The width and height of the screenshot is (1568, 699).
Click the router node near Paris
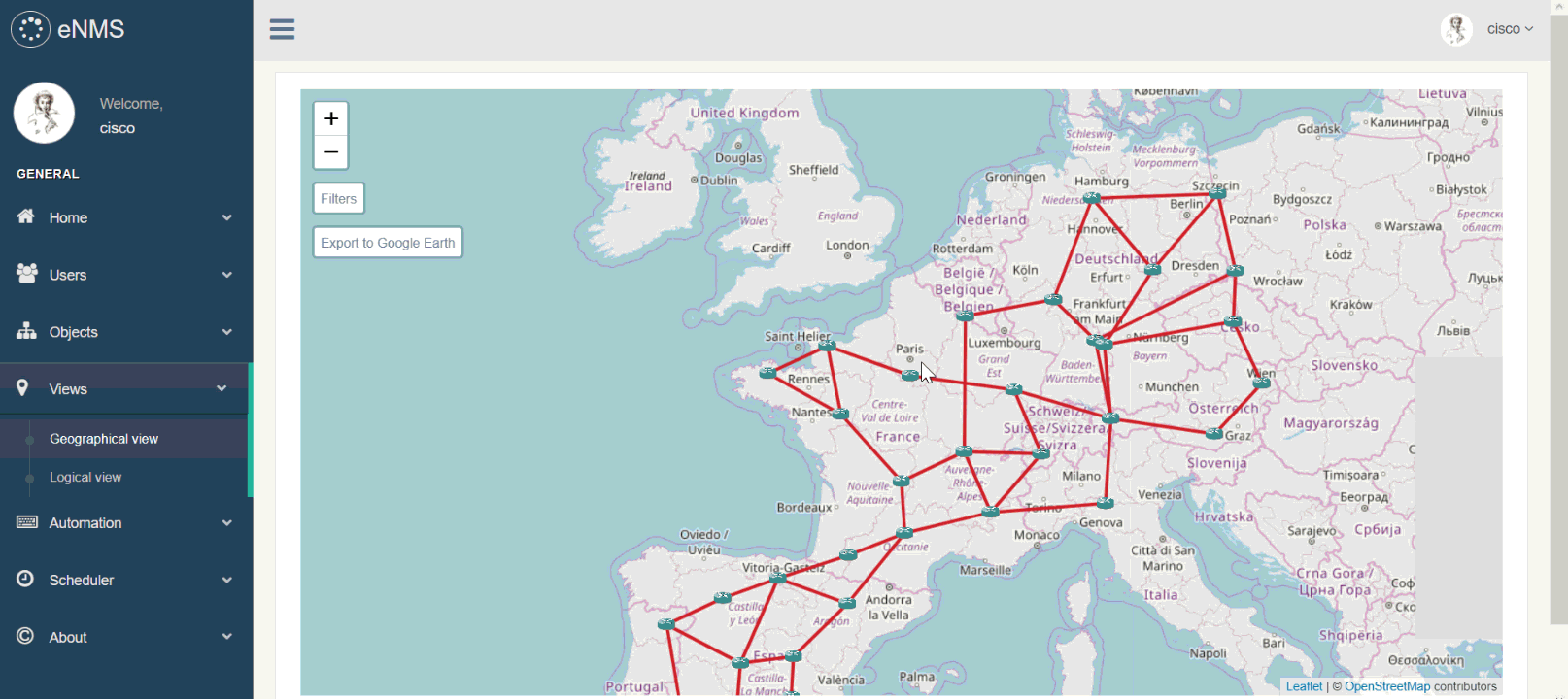[x=909, y=375]
